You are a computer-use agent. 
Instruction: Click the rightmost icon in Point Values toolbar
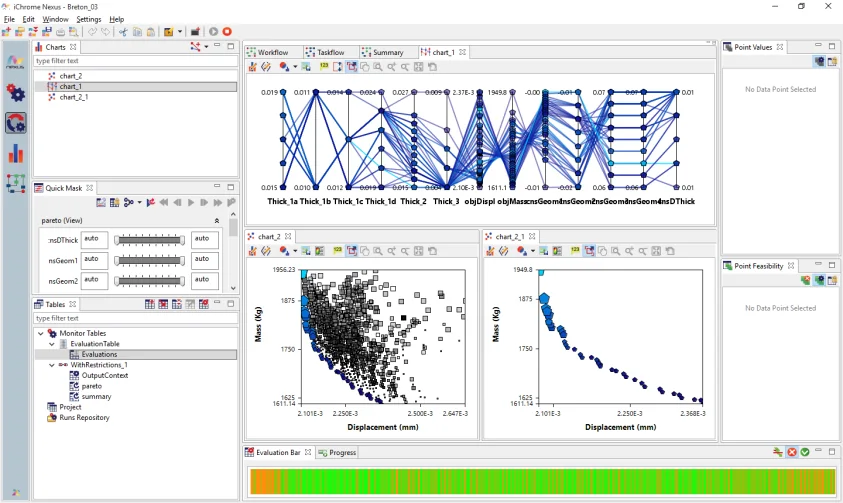click(832, 61)
